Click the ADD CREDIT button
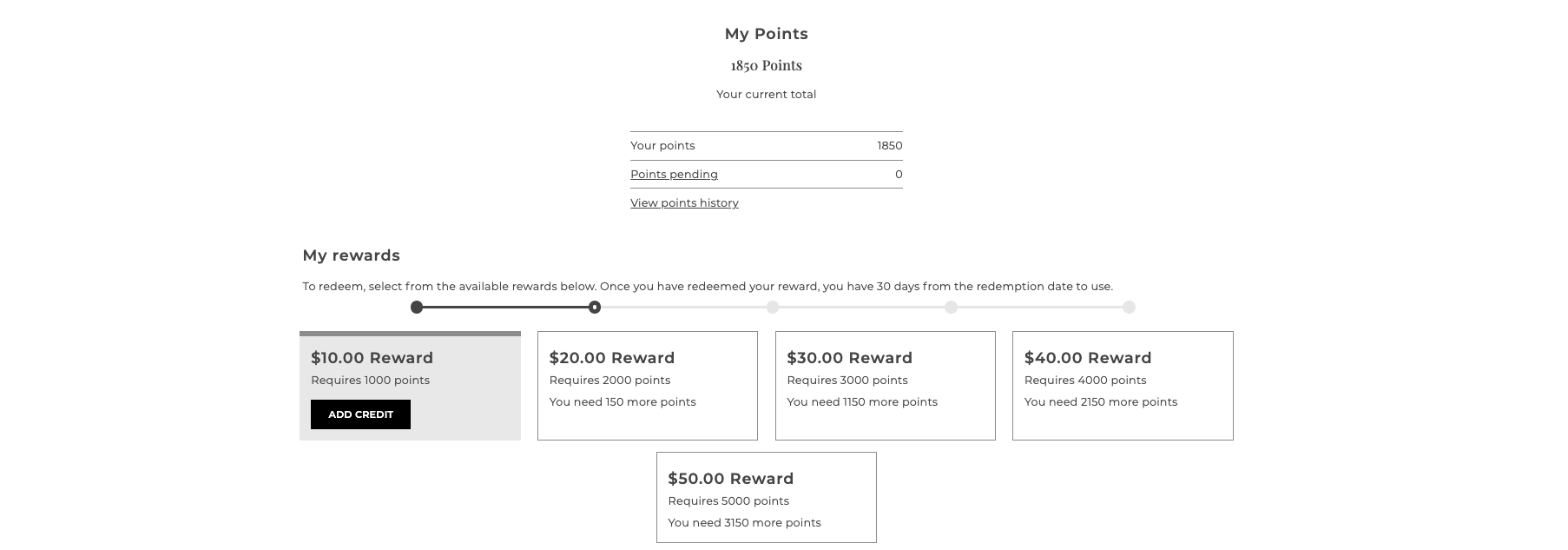1568x550 pixels. point(360,414)
